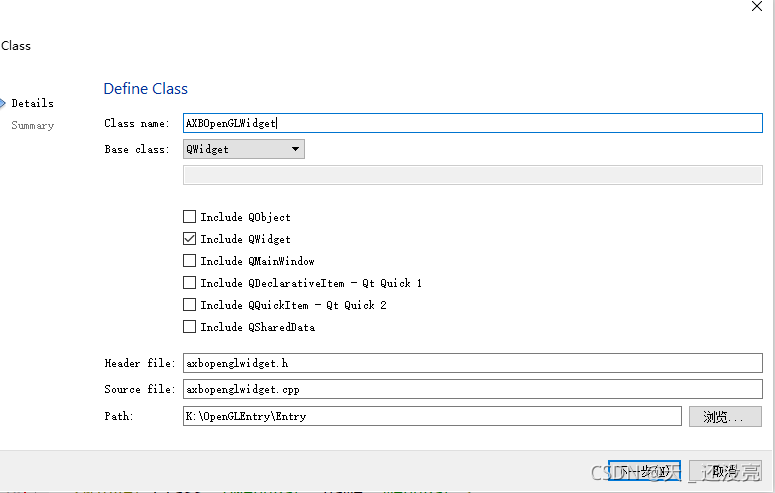Click the Header file text field
The height and width of the screenshot is (493, 775).
pos(472,363)
